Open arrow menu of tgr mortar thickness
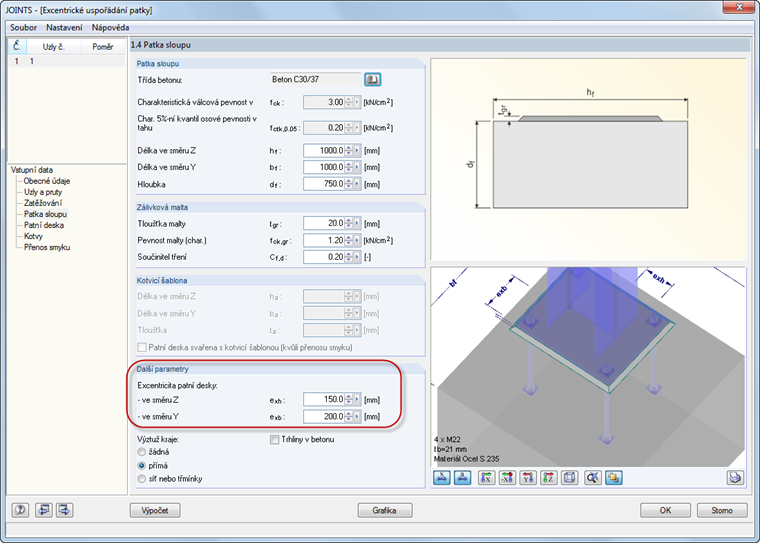 click(357, 224)
